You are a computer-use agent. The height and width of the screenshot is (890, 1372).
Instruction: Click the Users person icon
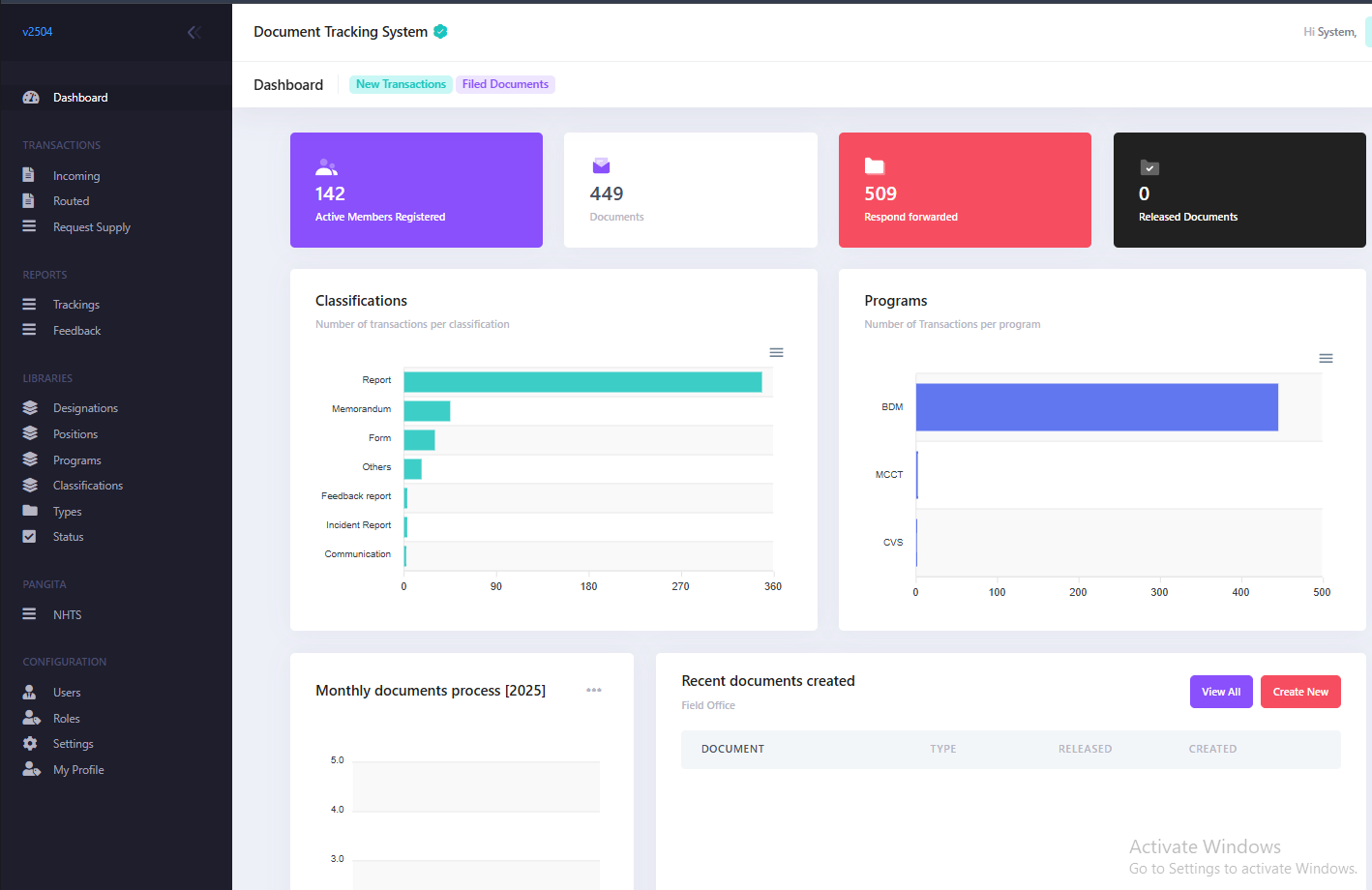pos(30,693)
